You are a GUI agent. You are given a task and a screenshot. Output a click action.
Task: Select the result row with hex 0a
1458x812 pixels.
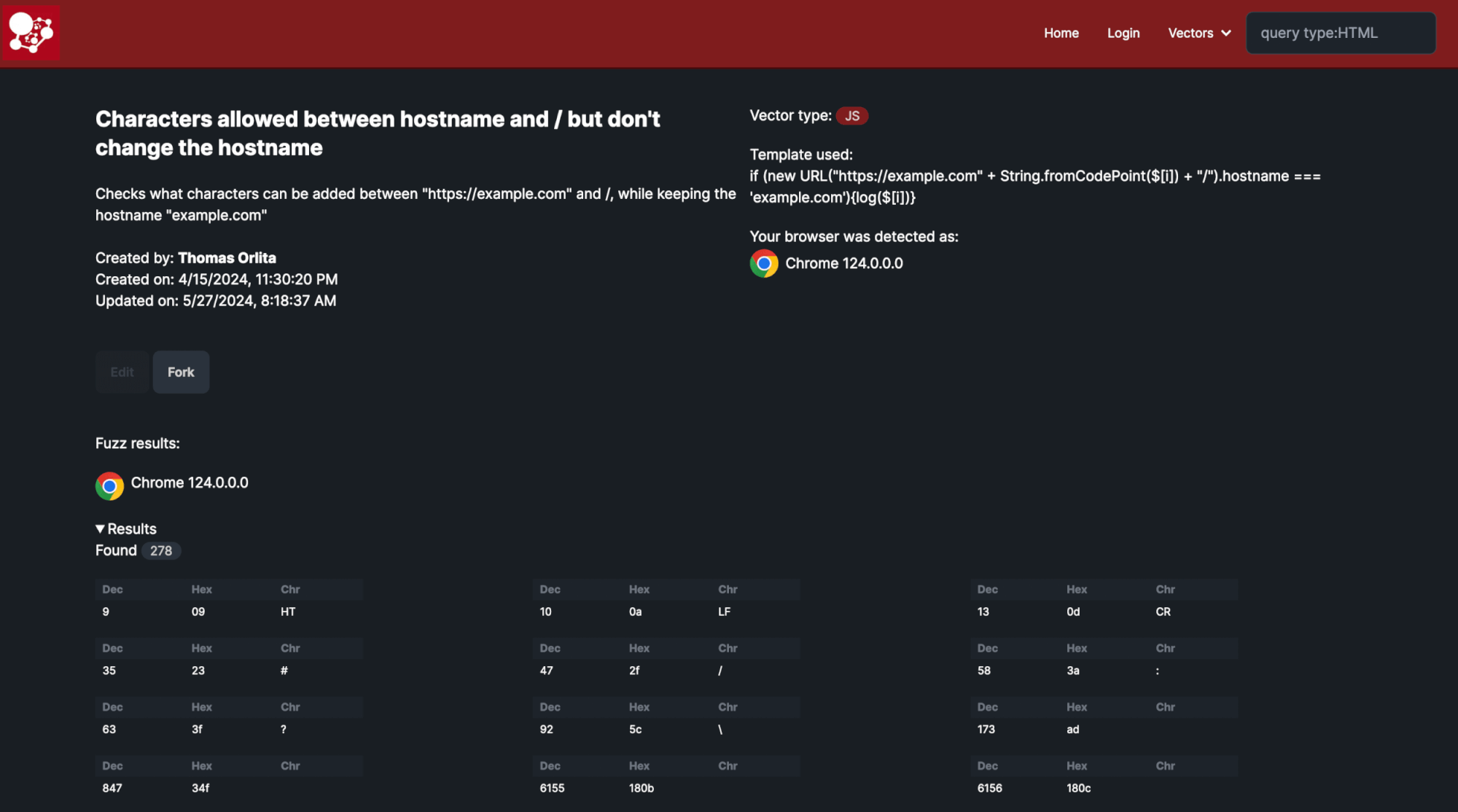click(666, 612)
